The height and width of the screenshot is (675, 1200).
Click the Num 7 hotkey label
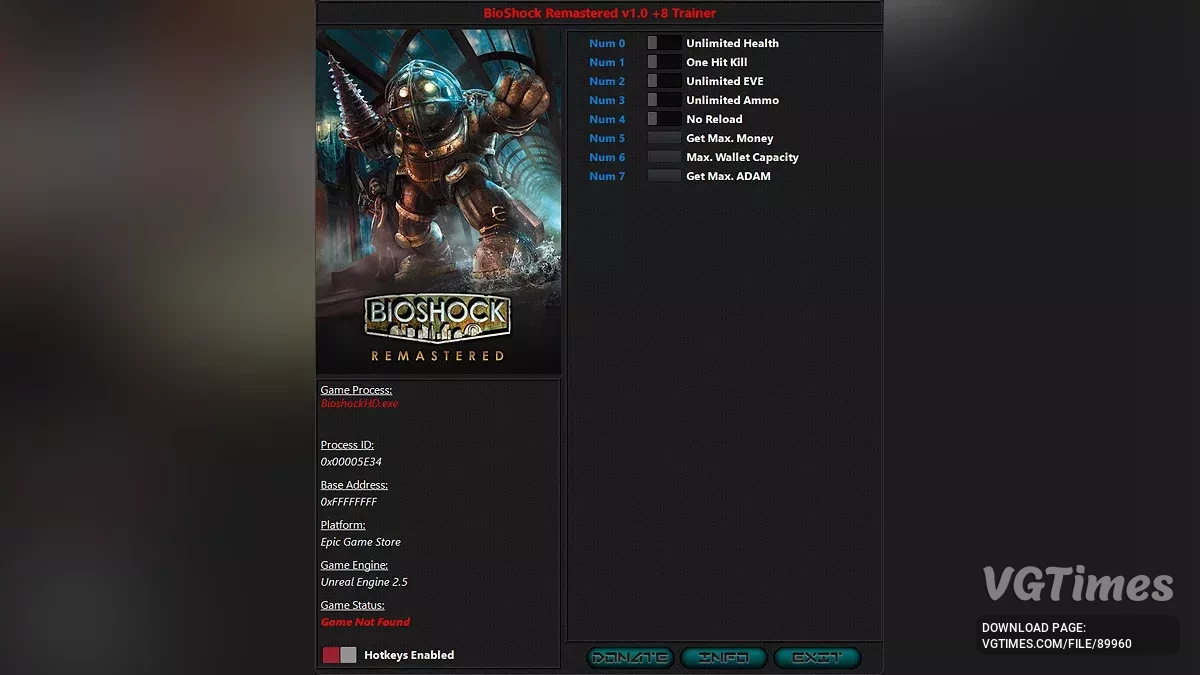pos(607,176)
